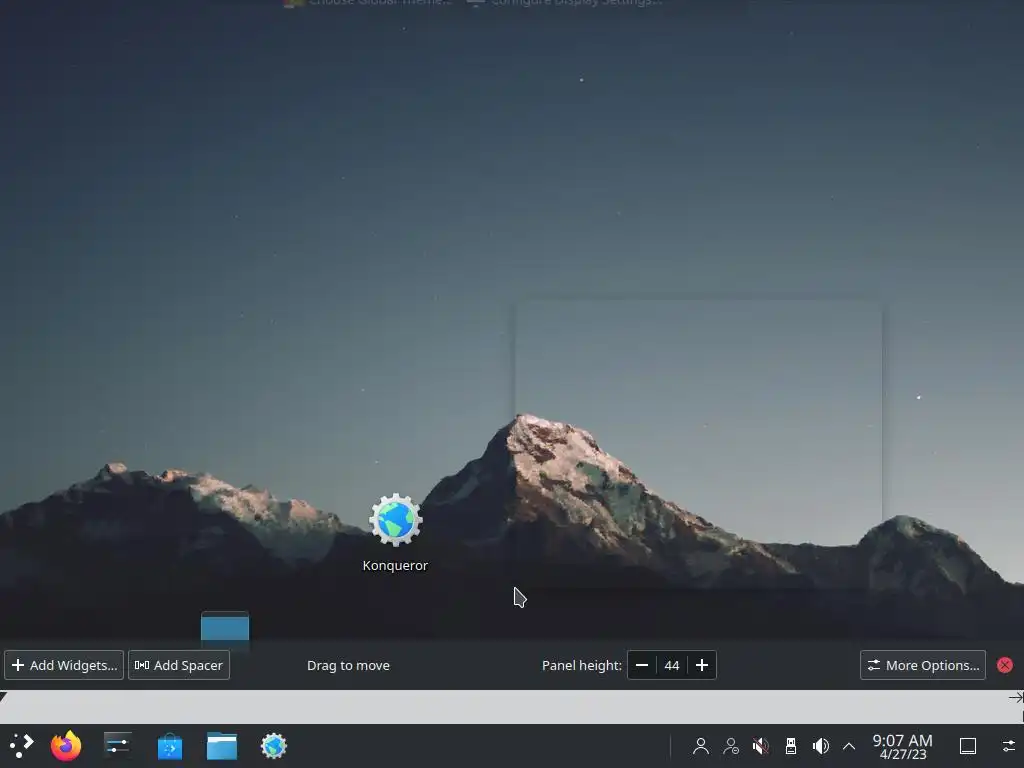Screen dimensions: 1024x768
Task: Open More Options menu
Action: [923, 665]
